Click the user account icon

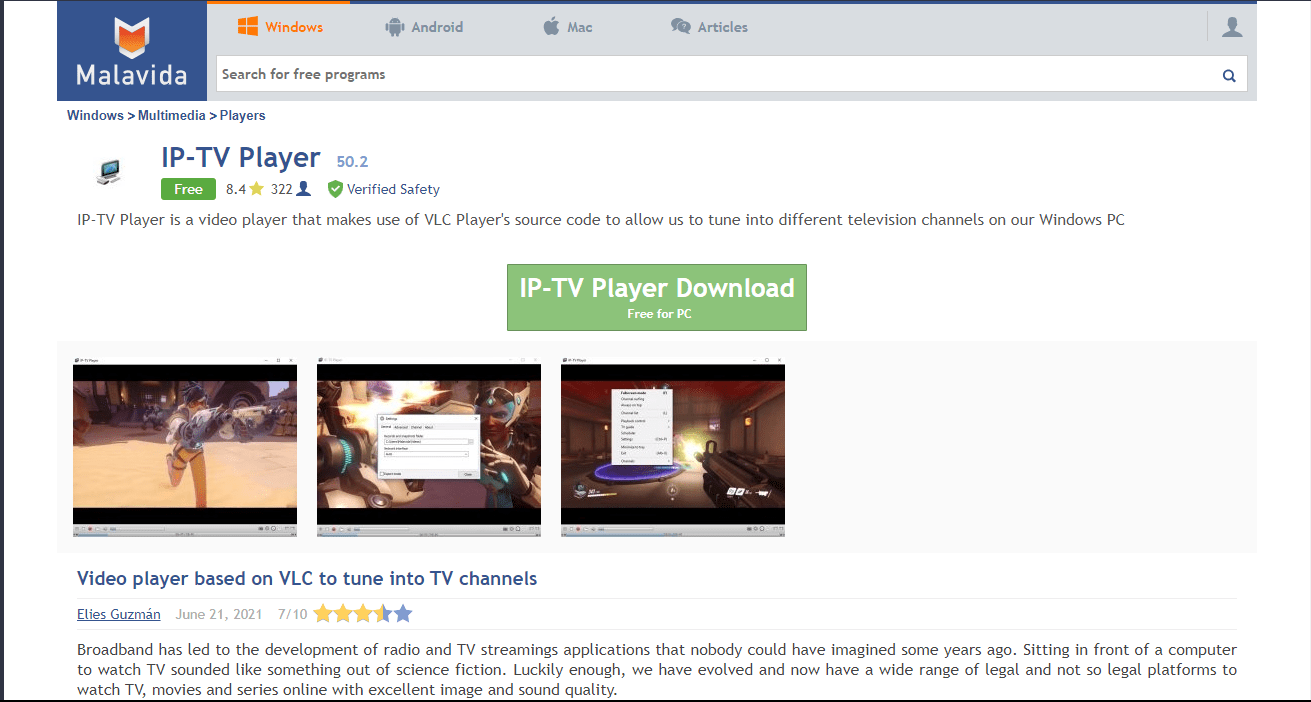pos(1232,27)
